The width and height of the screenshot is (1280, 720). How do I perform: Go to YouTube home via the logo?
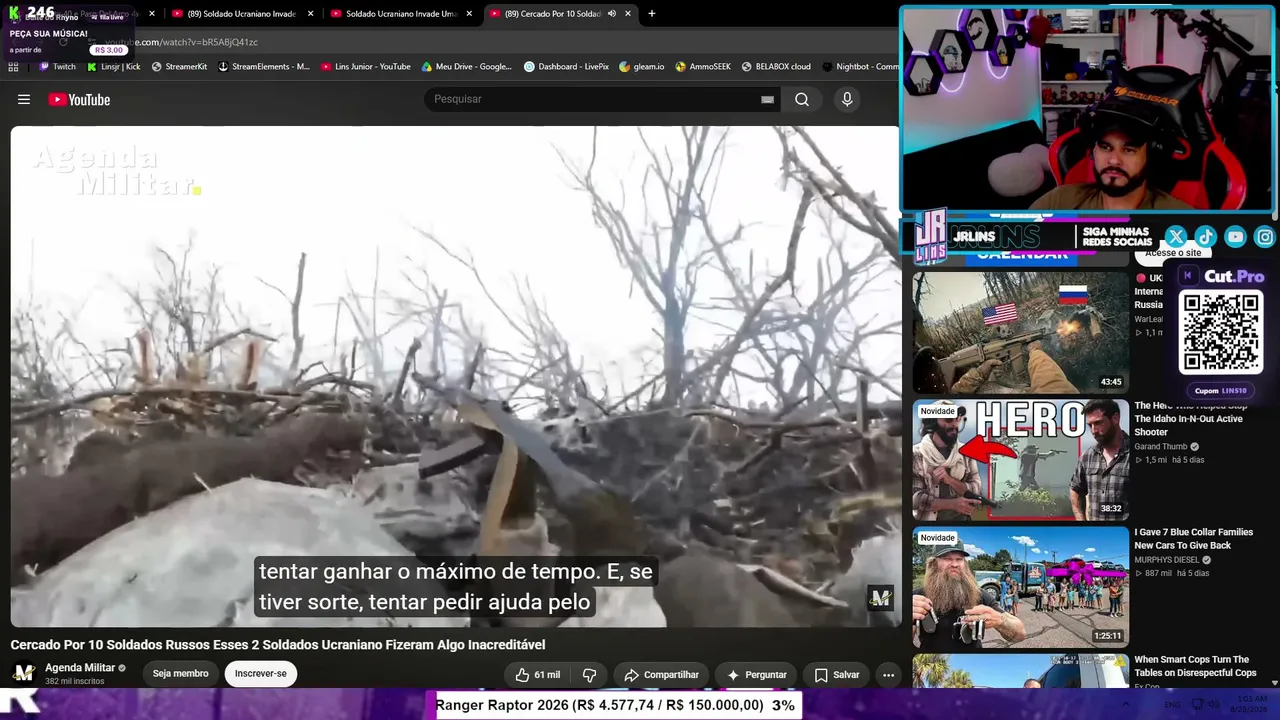79,99
